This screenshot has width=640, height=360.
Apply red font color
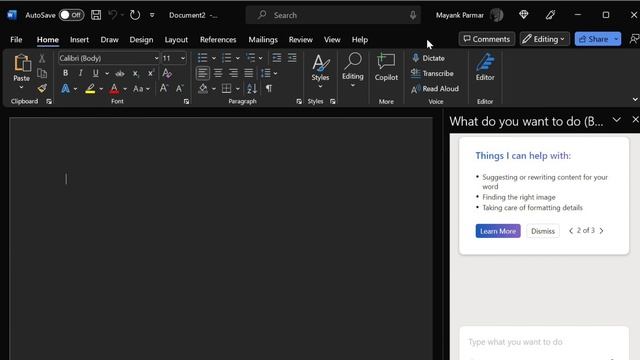(x=114, y=89)
